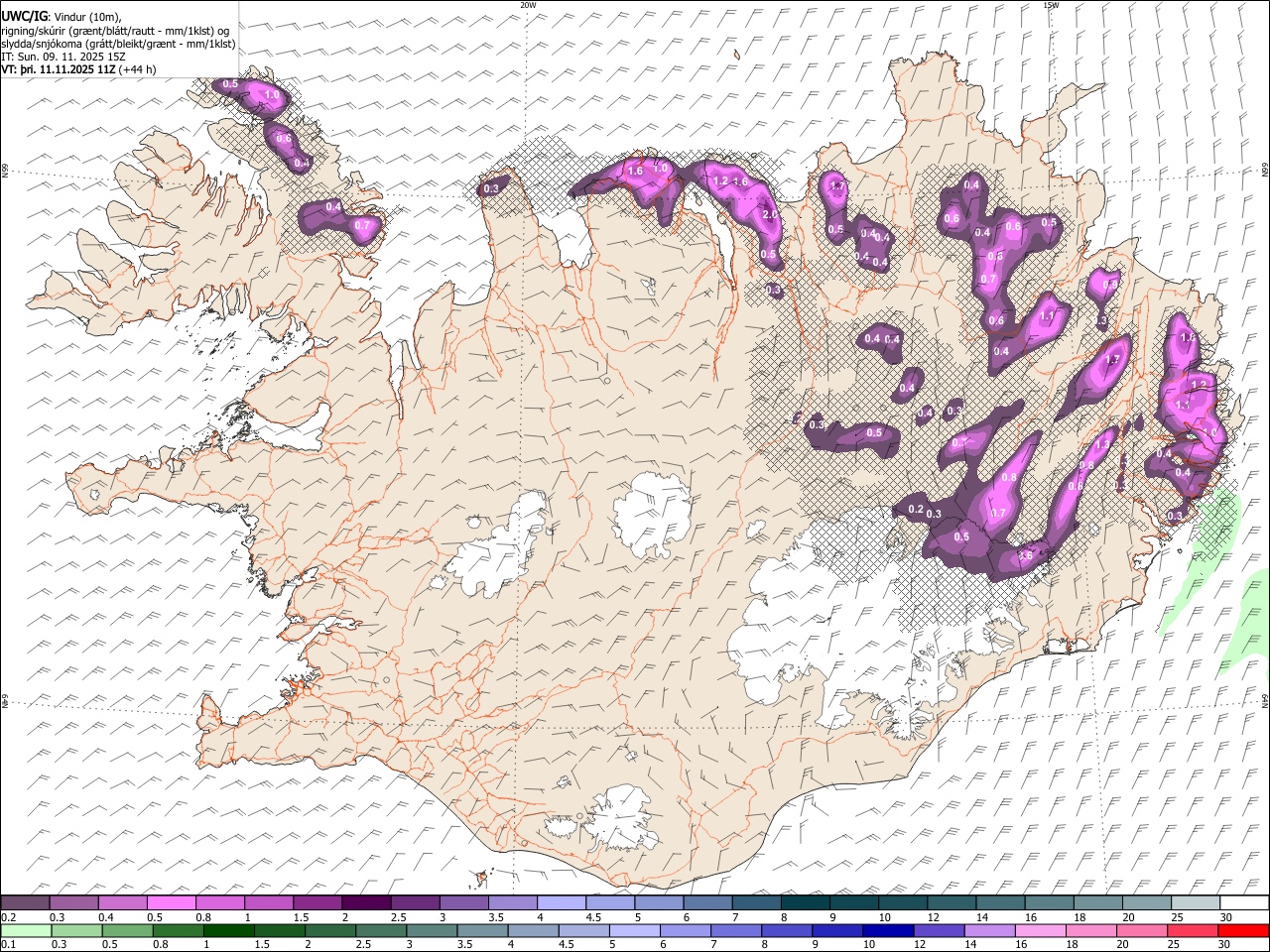Click the hot pink 20 rain legend swatch
Image resolution: width=1270 pixels, height=952 pixels.
pyautogui.click(x=1140, y=931)
